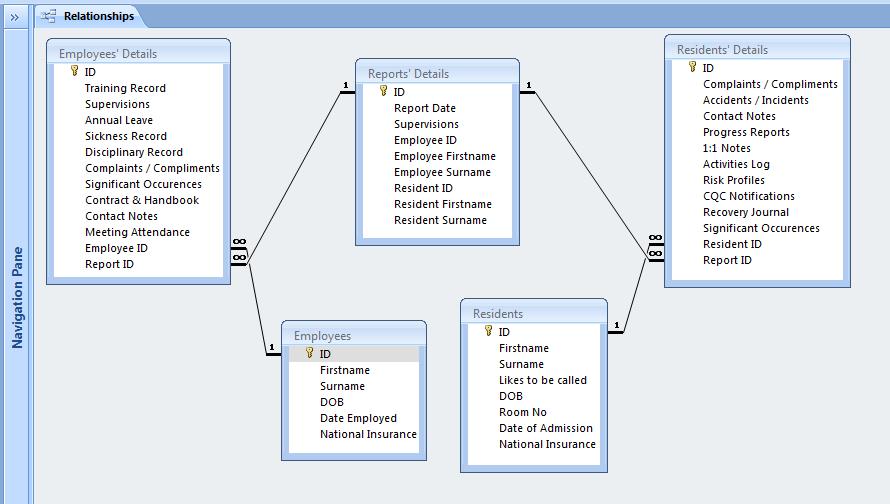Select the Training Record field
Screen dimensions: 890x504
(125, 88)
